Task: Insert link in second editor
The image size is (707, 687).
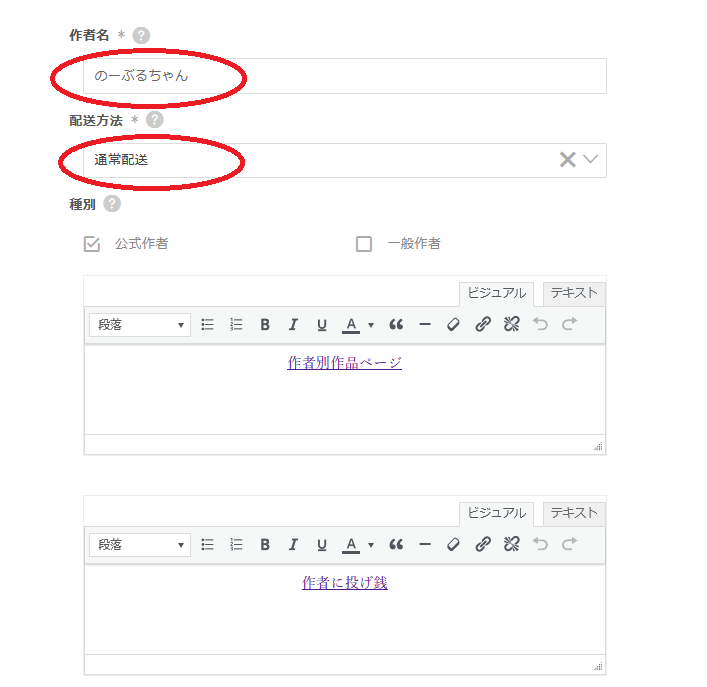Action: coord(483,544)
